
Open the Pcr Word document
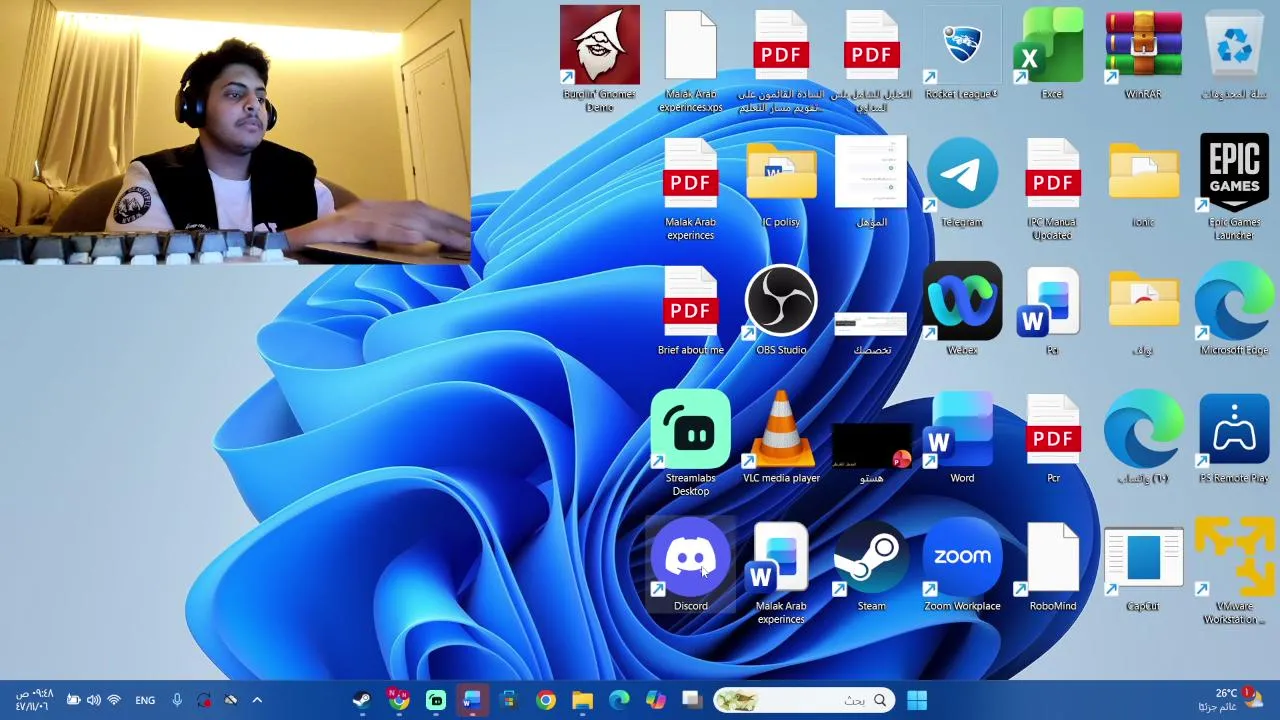tap(1052, 311)
